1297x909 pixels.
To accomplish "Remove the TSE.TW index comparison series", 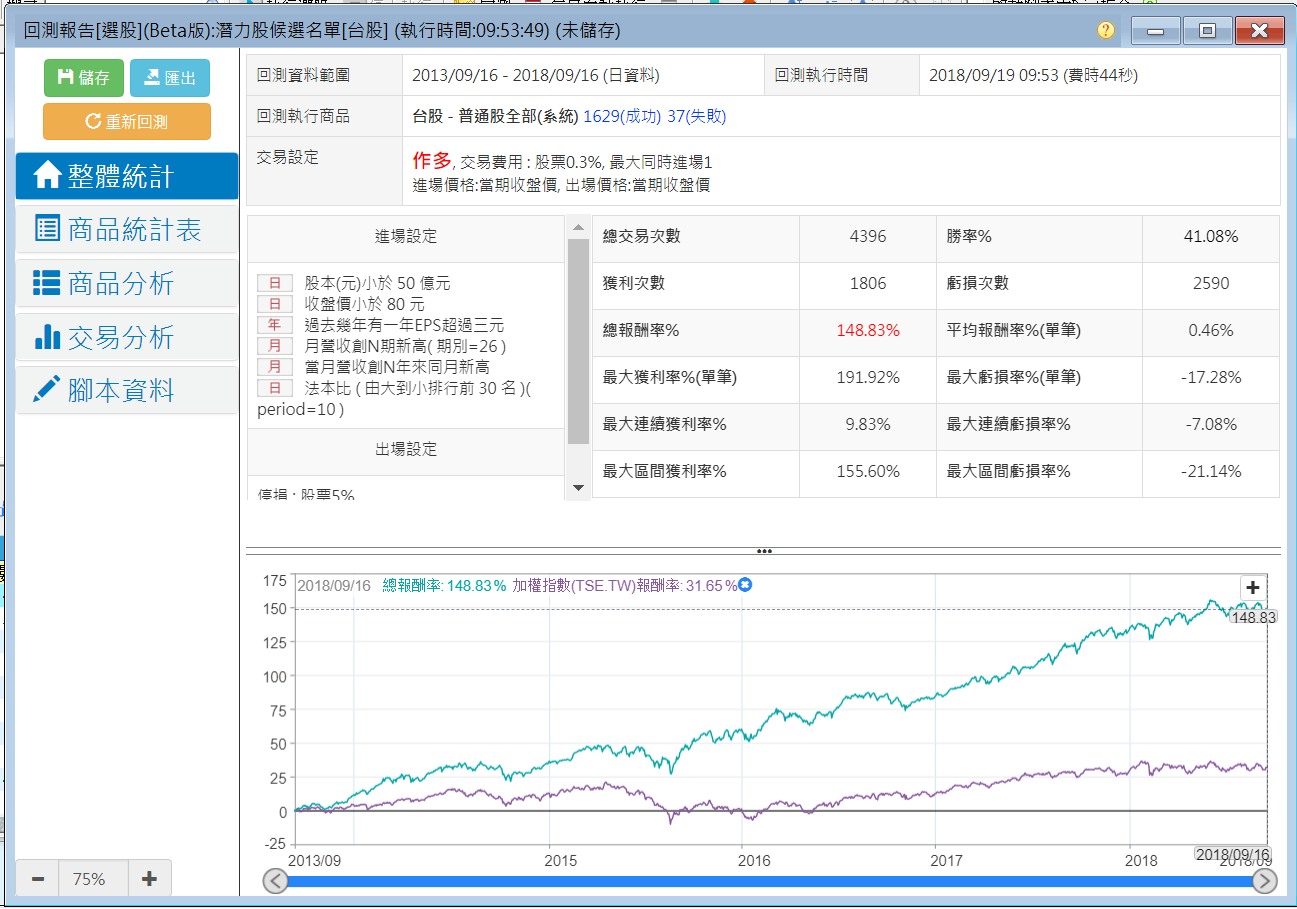I will click(745, 585).
